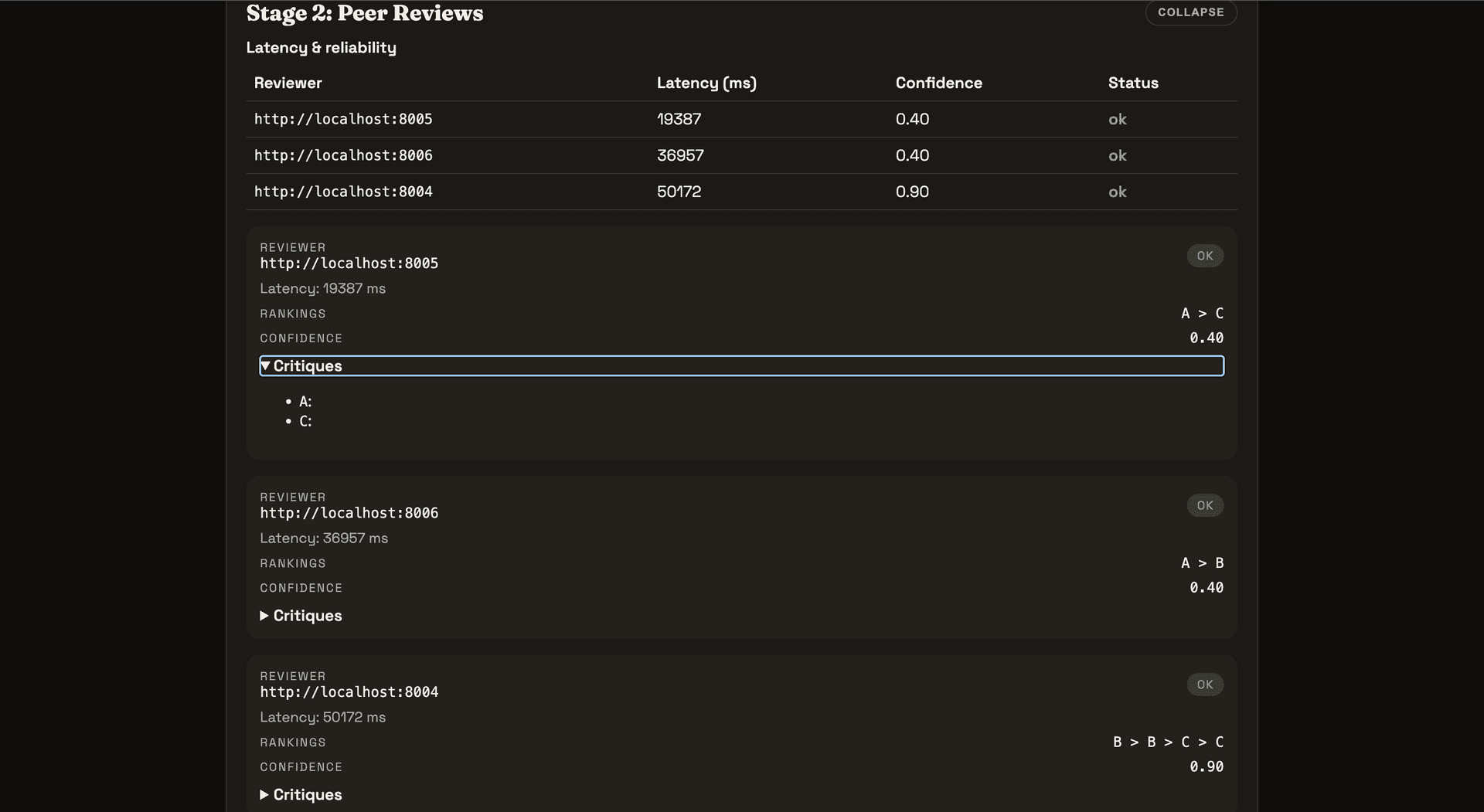
Task: Click the OK badge on localhost:8006 card
Action: click(x=1204, y=505)
